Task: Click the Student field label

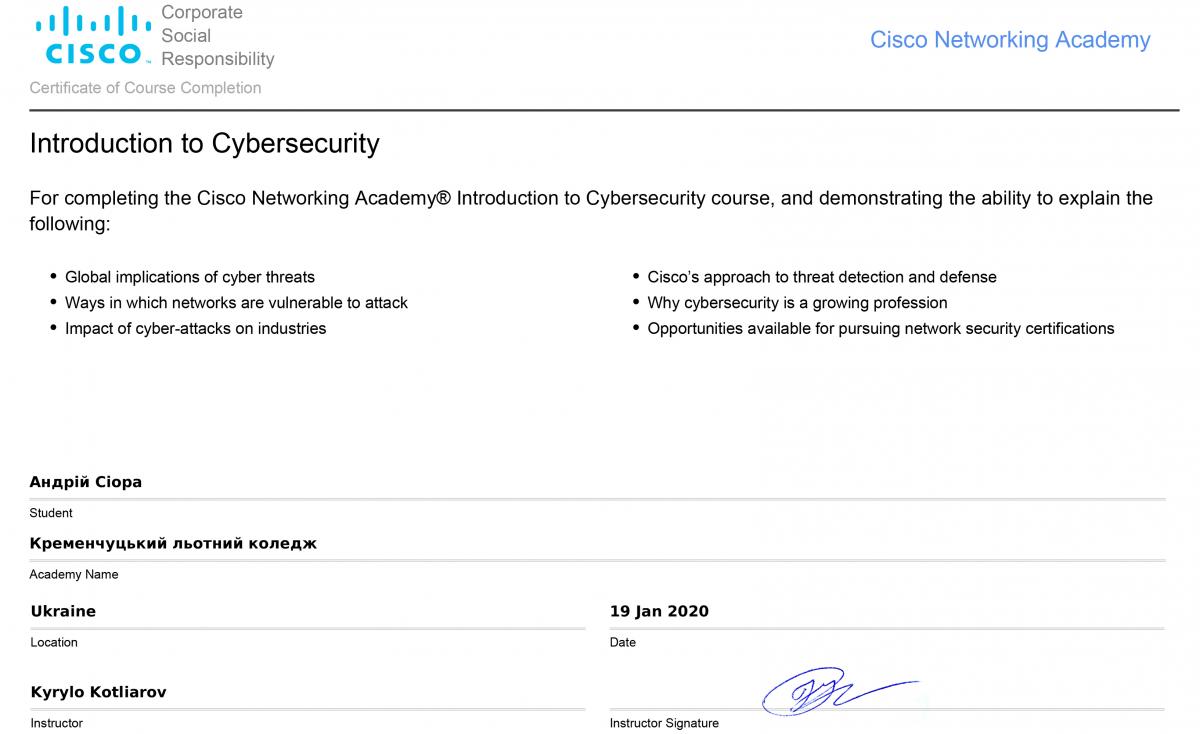Action: (51, 513)
